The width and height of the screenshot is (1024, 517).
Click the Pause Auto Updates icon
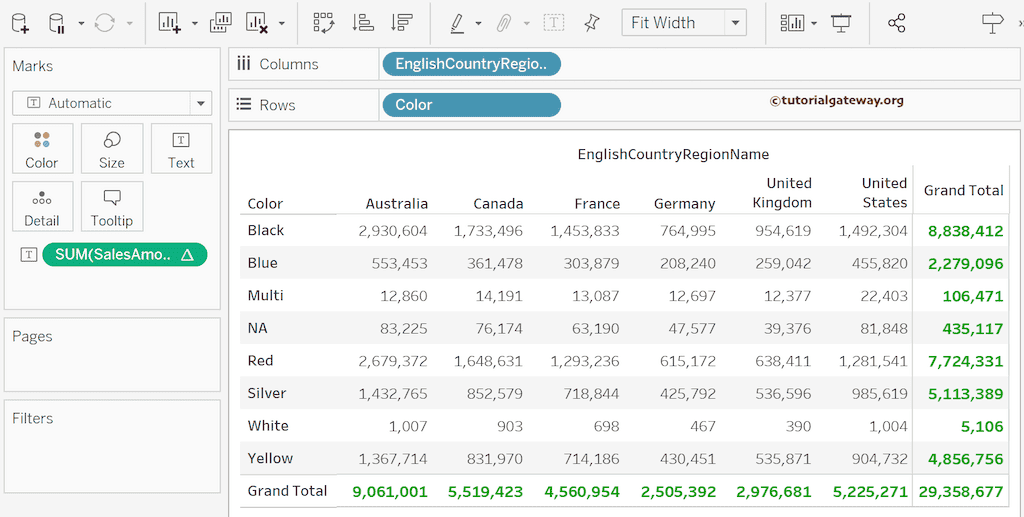point(57,22)
